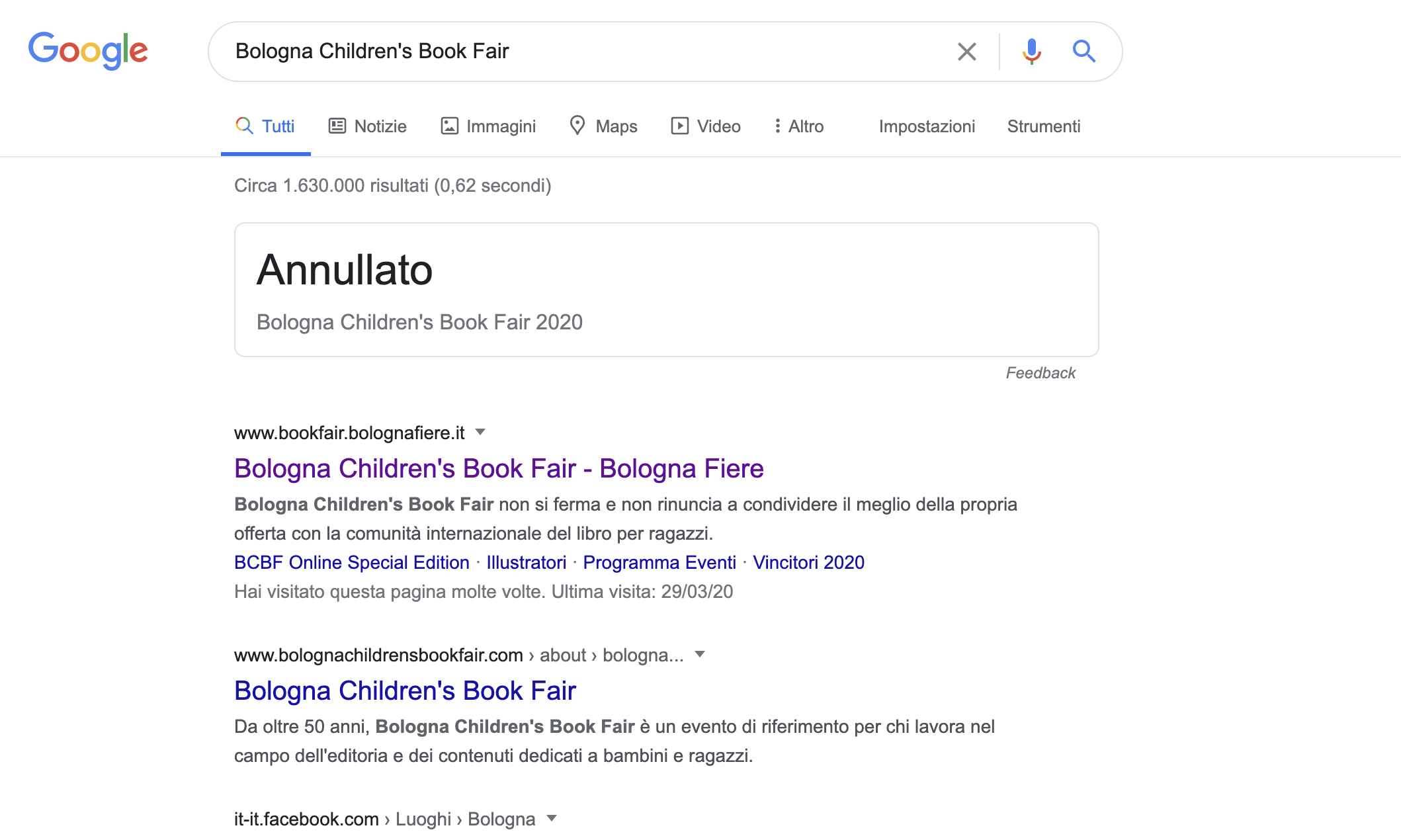1401x840 pixels.
Task: Click the blue magnifier search button
Action: pos(1083,51)
